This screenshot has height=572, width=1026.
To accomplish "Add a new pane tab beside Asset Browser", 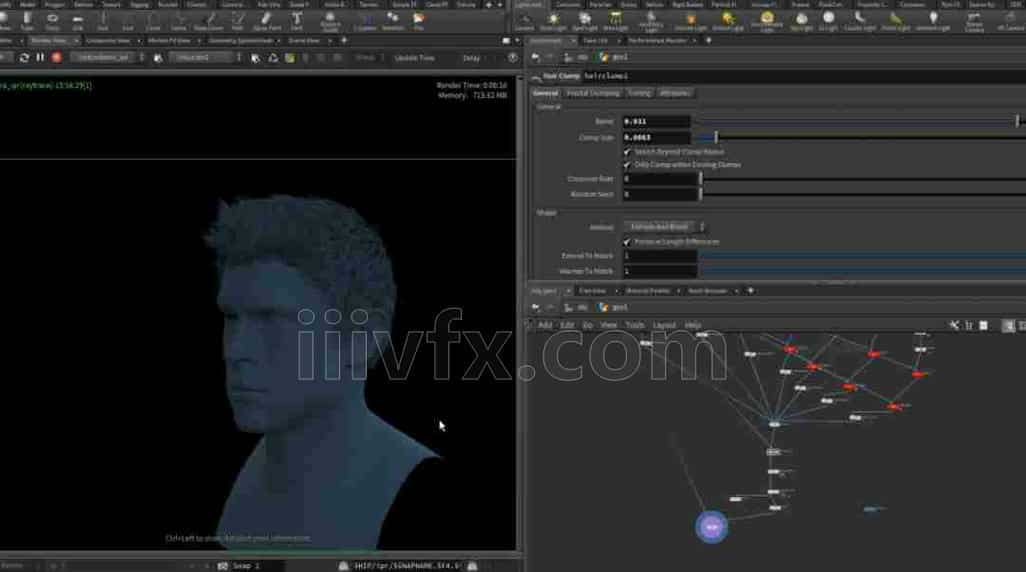I will point(751,291).
